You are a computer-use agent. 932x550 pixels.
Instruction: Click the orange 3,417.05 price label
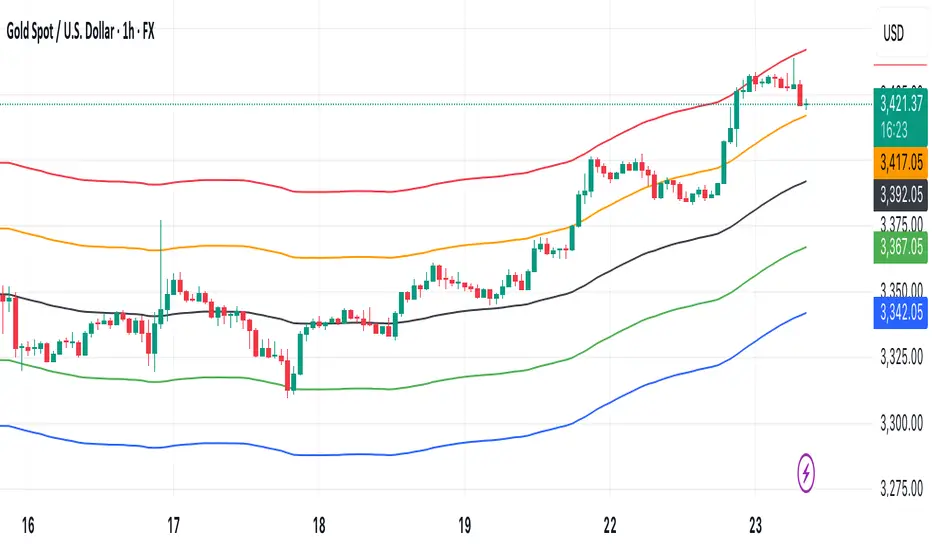900,162
